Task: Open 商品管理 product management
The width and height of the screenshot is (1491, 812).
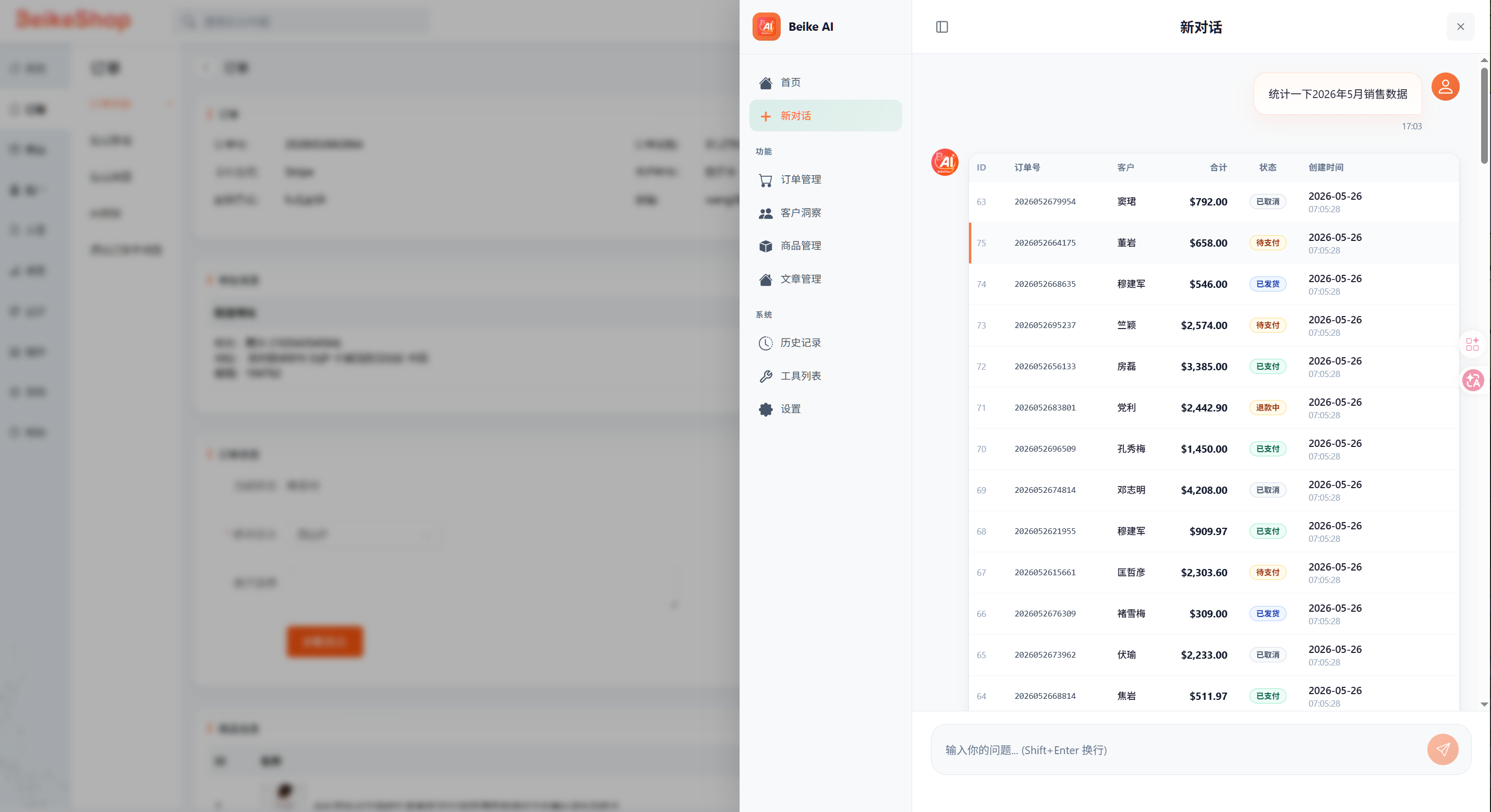Action: pos(826,246)
